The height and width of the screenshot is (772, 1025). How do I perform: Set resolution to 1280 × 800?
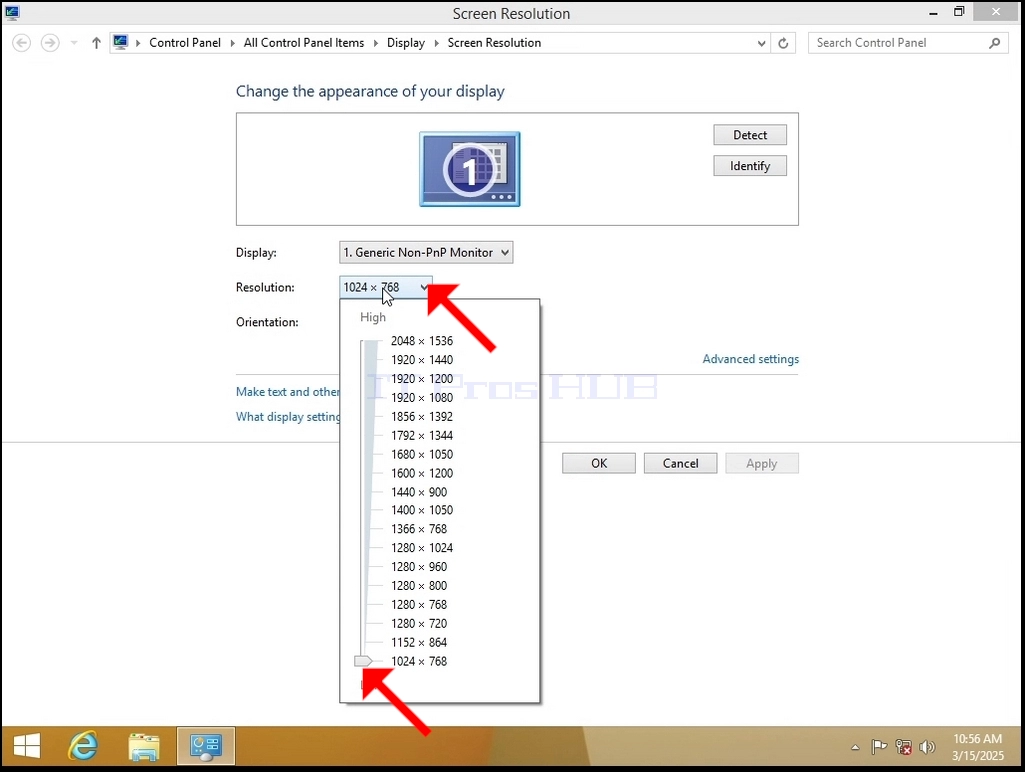pyautogui.click(x=419, y=586)
